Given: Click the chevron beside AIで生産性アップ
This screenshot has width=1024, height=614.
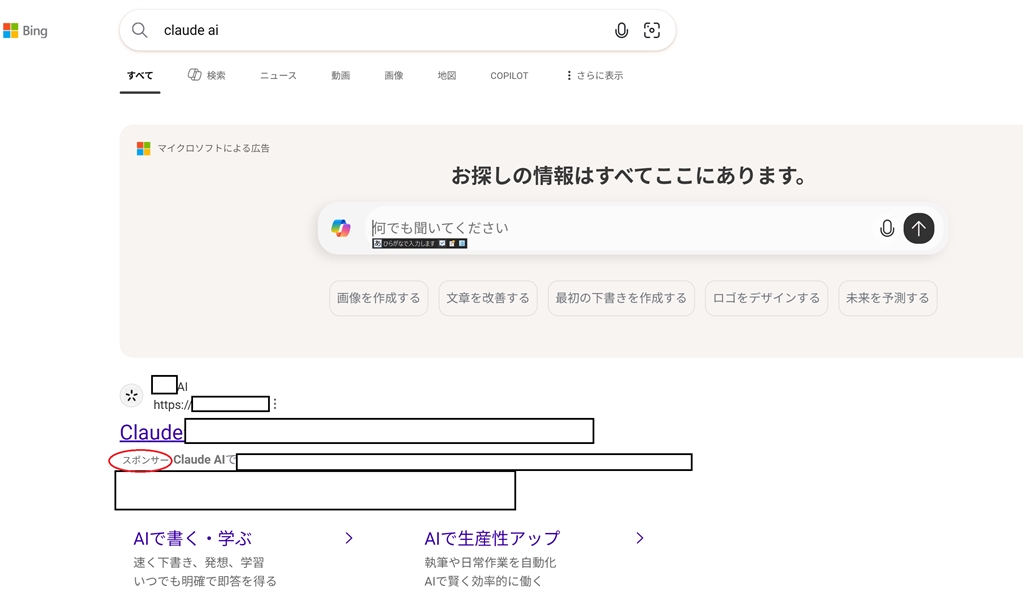Looking at the screenshot, I should click(640, 538).
